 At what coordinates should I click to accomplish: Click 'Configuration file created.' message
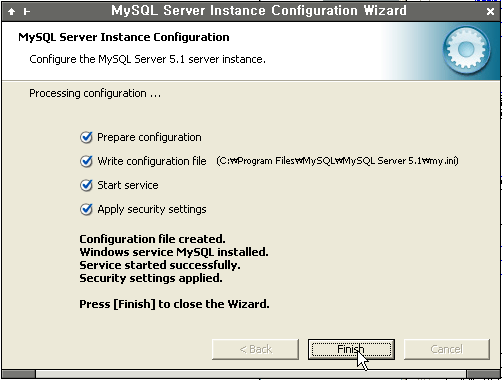[x=152, y=239]
